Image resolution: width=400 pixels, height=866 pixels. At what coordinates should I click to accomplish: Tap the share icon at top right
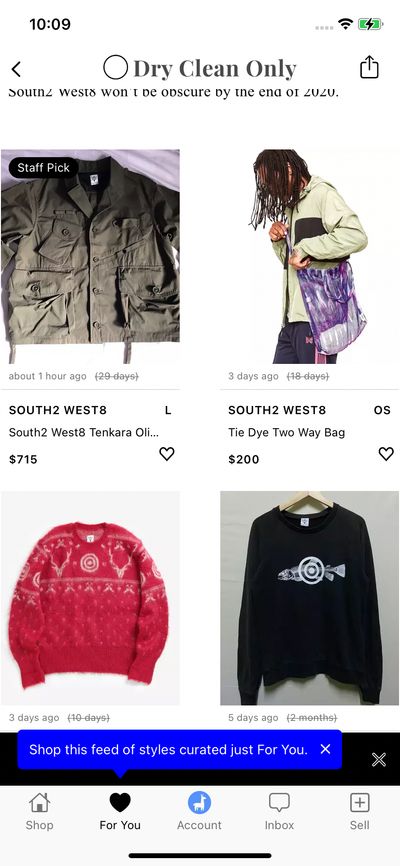(x=369, y=67)
